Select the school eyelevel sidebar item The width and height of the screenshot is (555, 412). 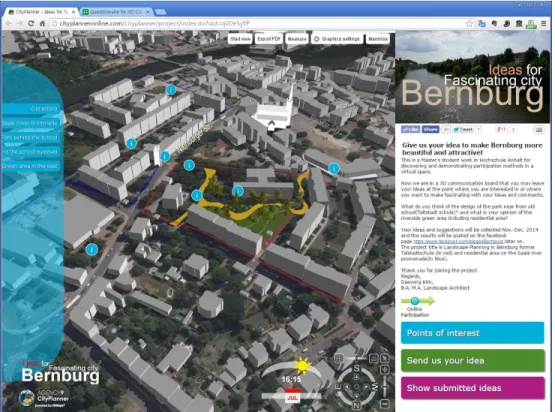(32, 152)
